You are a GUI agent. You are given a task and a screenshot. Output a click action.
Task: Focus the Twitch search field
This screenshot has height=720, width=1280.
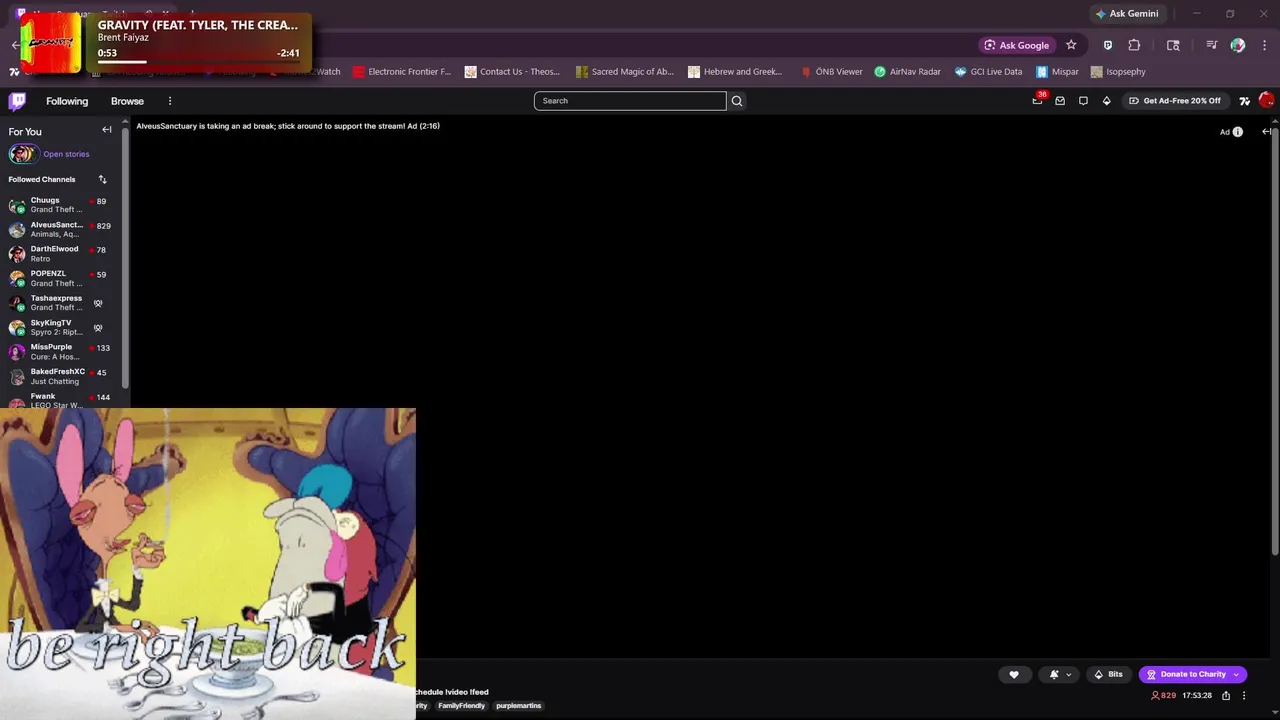(630, 101)
